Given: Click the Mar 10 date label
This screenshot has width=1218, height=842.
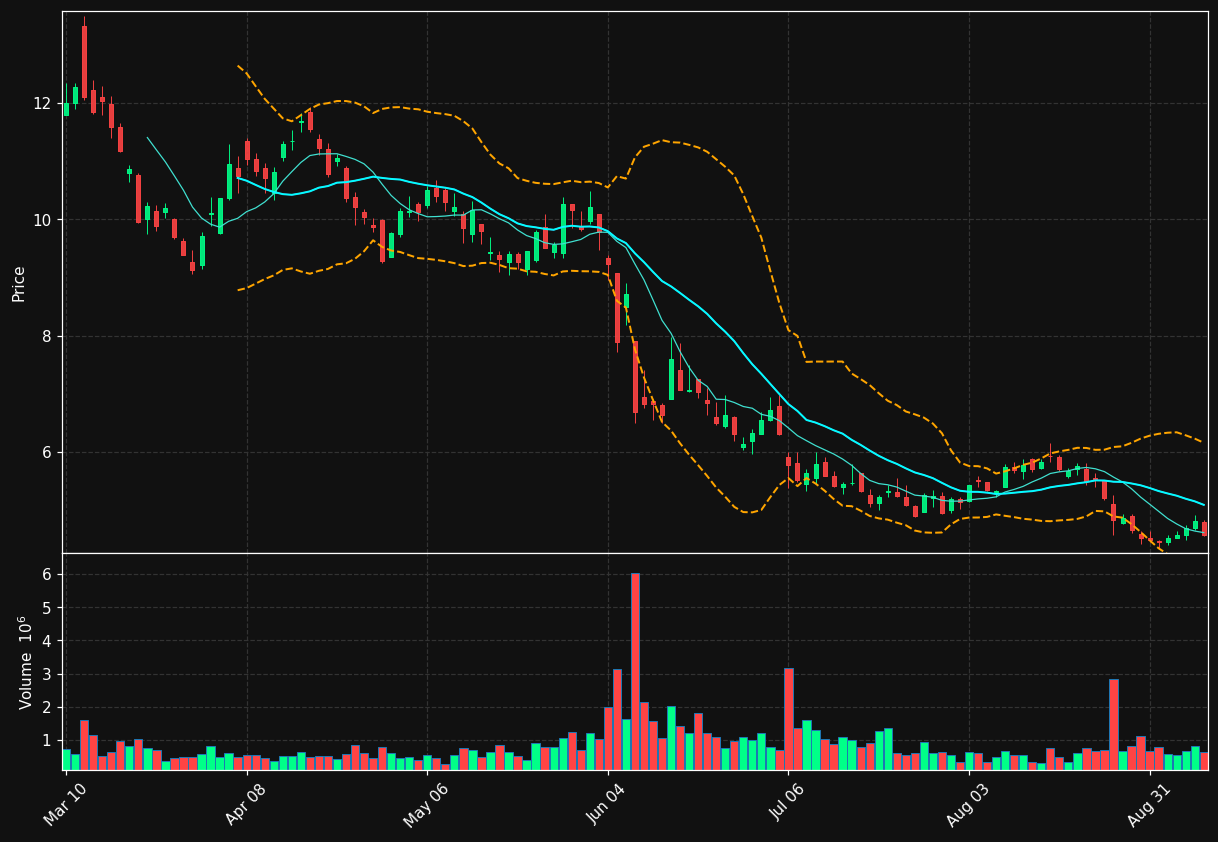Looking at the screenshot, I should pyautogui.click(x=65, y=803).
